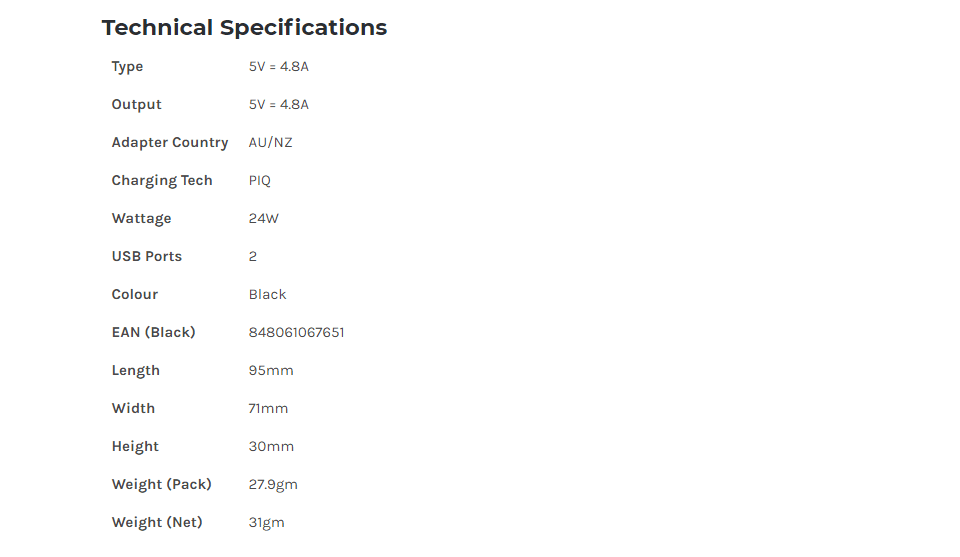
Task: Select the Output value 5V = 4.8A
Action: coord(279,105)
